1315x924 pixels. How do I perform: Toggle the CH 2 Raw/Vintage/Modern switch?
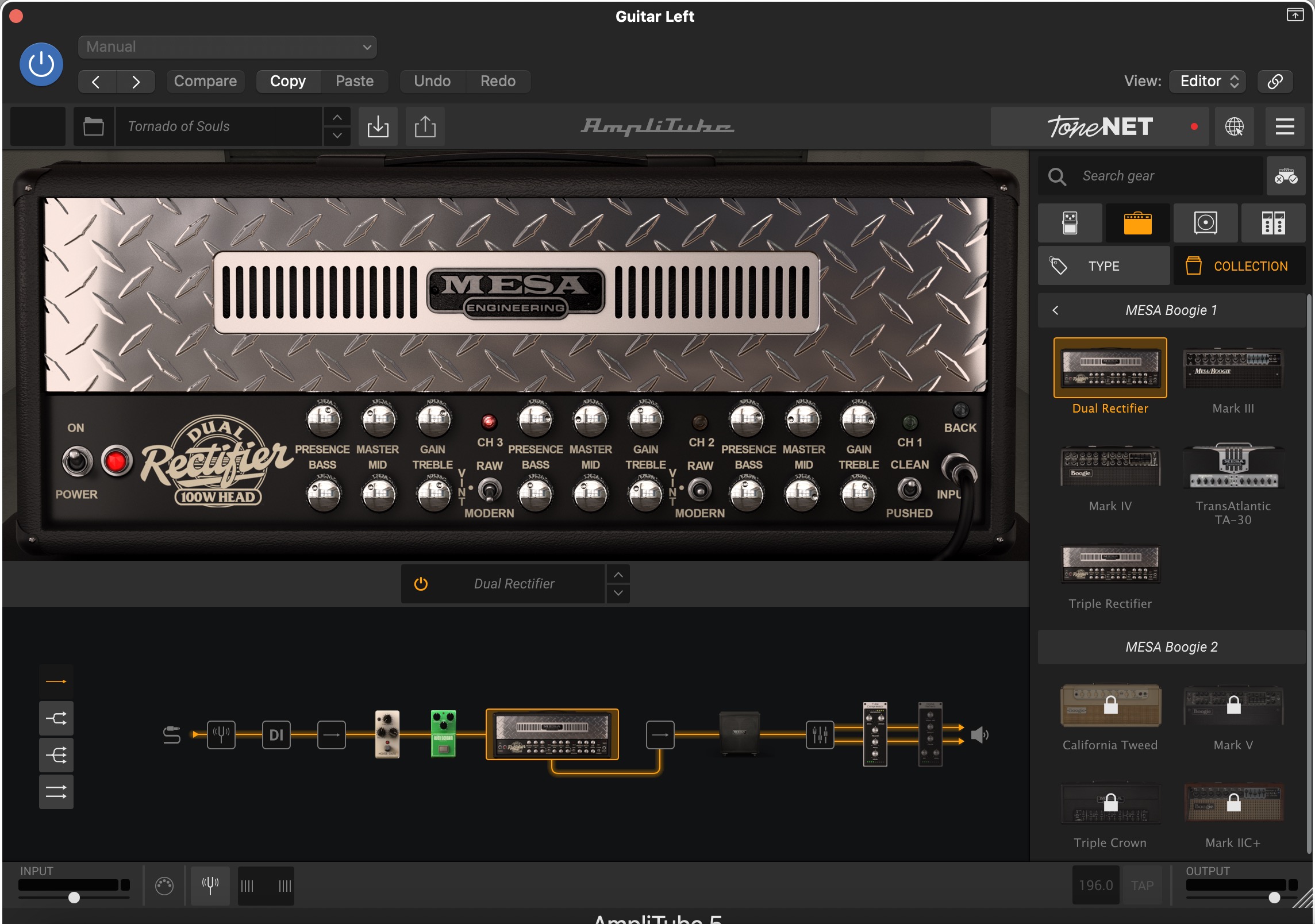(699, 490)
